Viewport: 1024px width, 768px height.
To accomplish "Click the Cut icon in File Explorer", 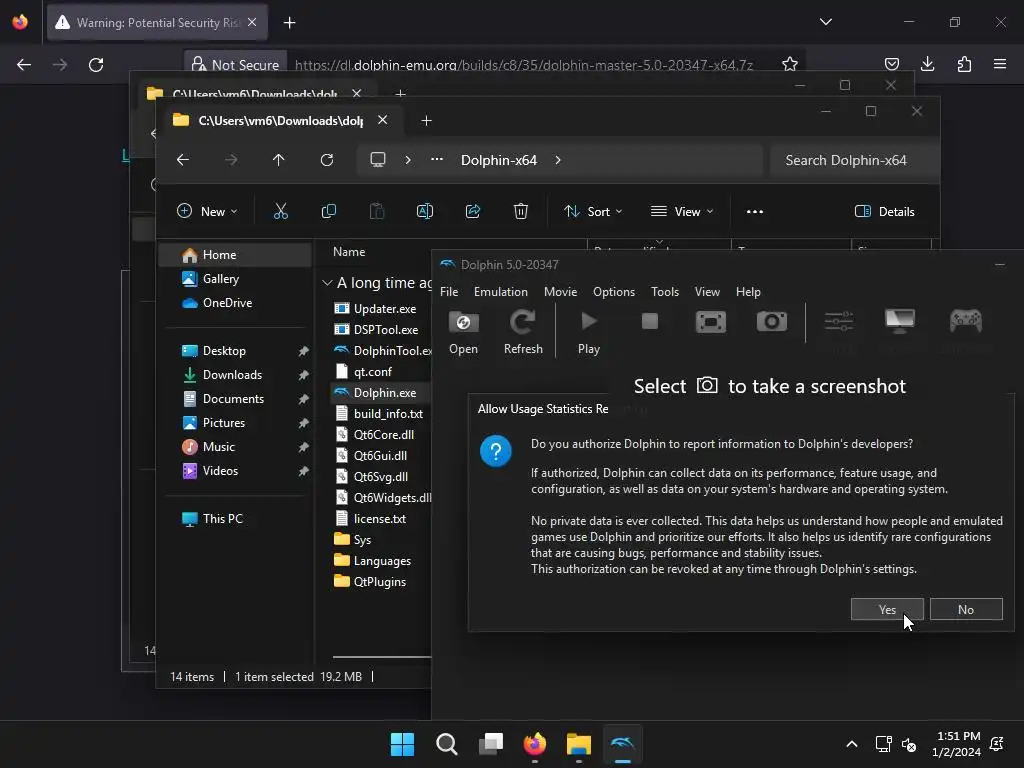I will click(280, 212).
